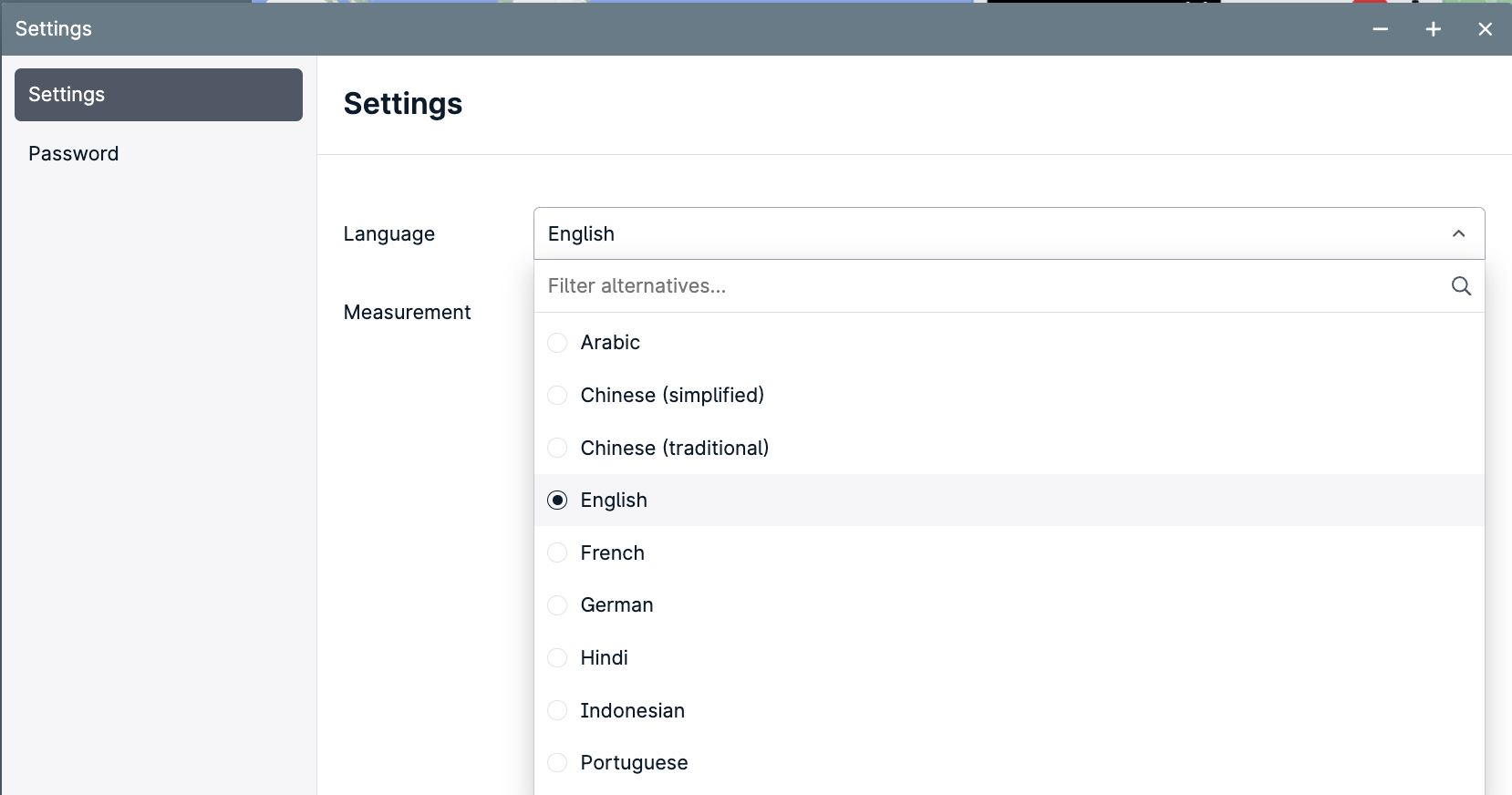Select the Hindi radio button
Image resolution: width=1512 pixels, height=795 pixels.
pos(557,658)
